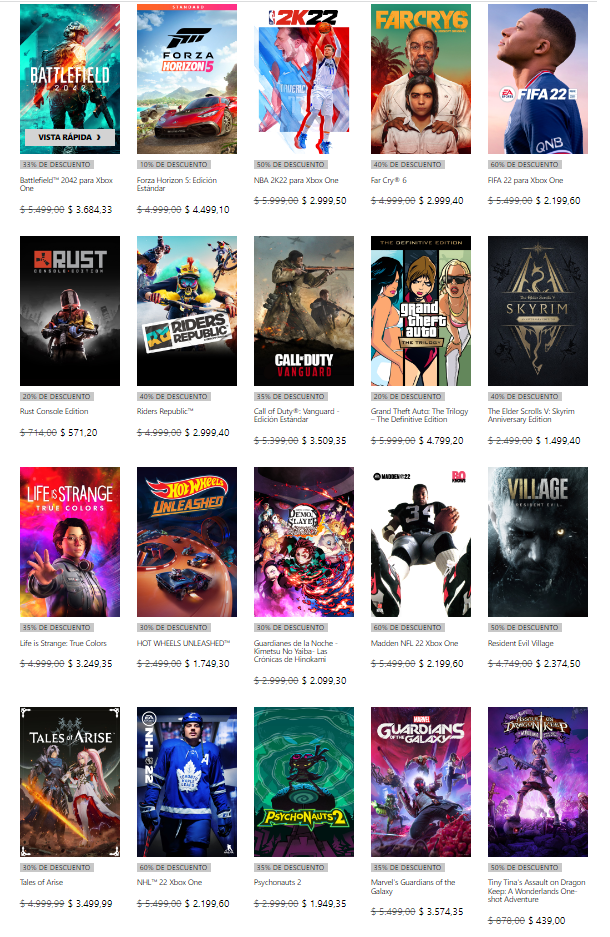The height and width of the screenshot is (937, 610).
Task: Select the Grand Theft Auto Trilogy cover
Action: [x=421, y=311]
